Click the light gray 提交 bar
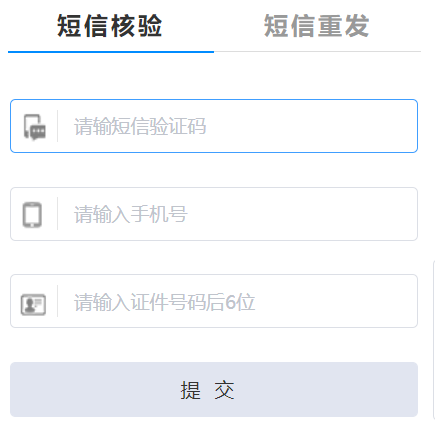The image size is (435, 423). [214, 389]
